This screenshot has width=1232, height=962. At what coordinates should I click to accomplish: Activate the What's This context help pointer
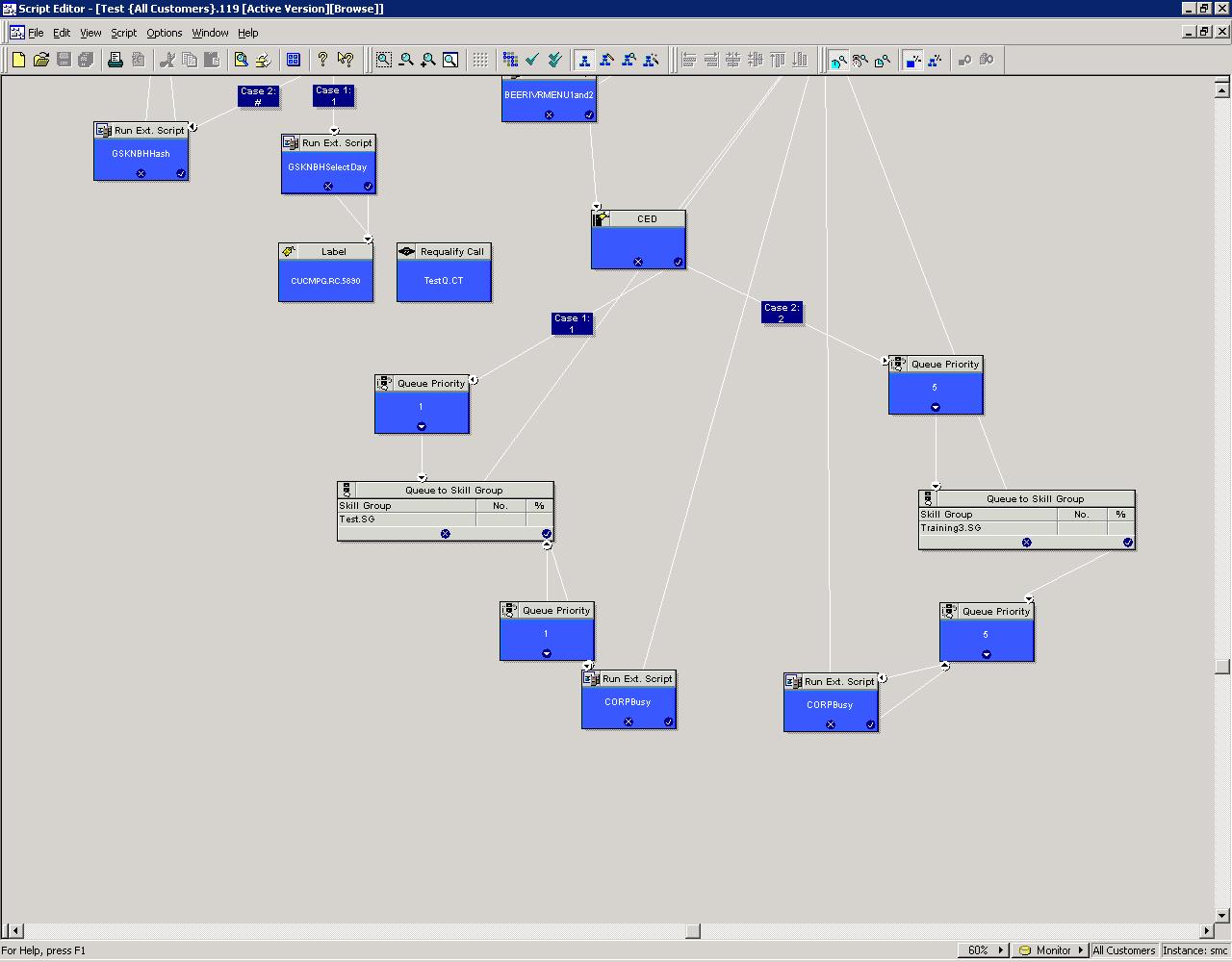click(x=346, y=60)
